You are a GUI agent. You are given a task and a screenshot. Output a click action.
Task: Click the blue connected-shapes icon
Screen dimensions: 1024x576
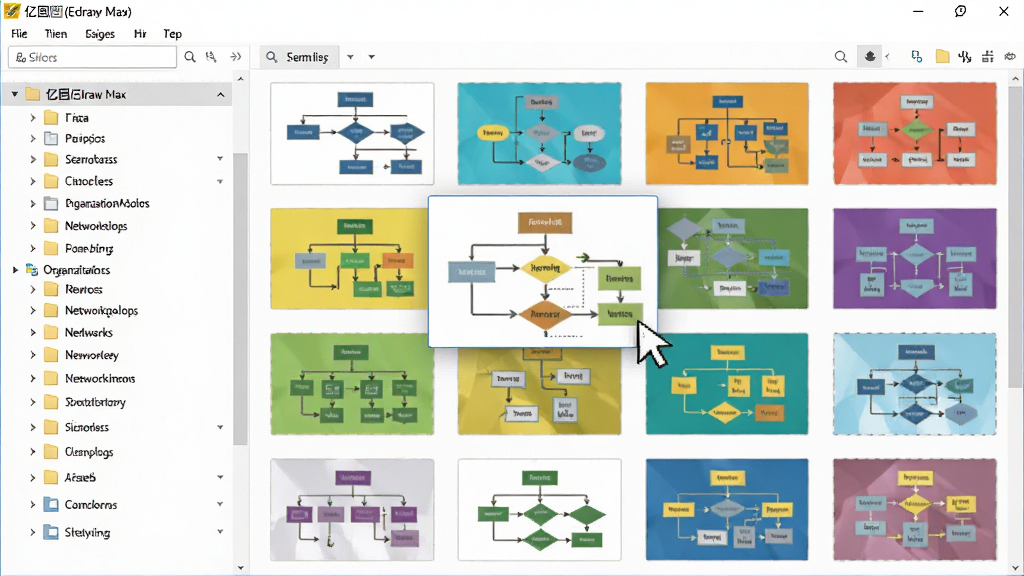(x=917, y=57)
